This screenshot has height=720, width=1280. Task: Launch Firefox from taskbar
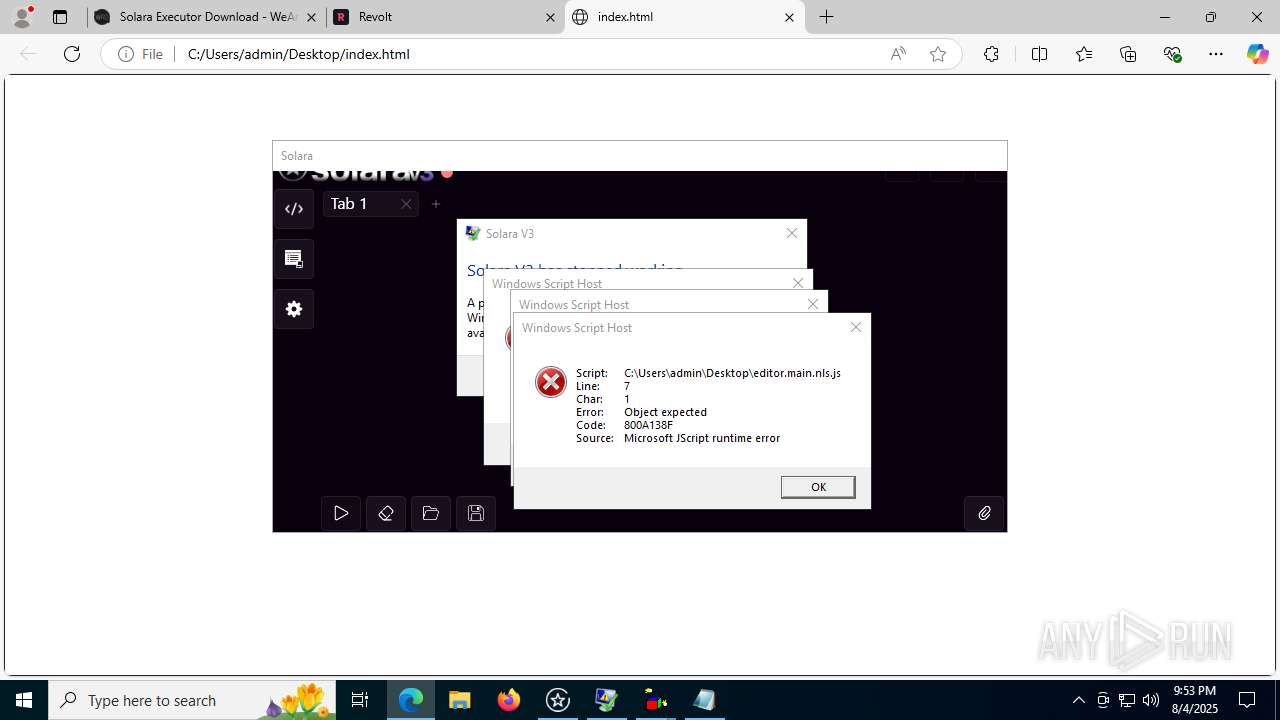pyautogui.click(x=509, y=700)
